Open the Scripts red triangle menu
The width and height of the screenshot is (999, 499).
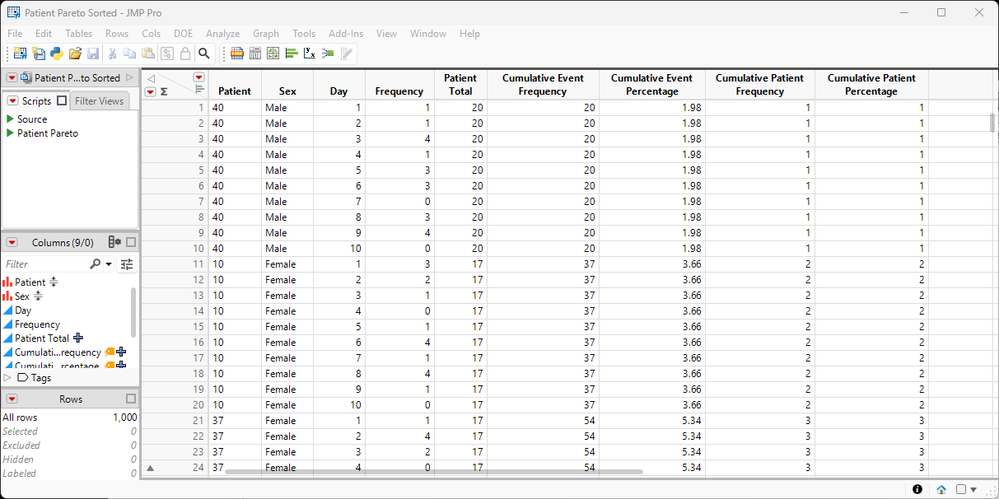tap(13, 101)
